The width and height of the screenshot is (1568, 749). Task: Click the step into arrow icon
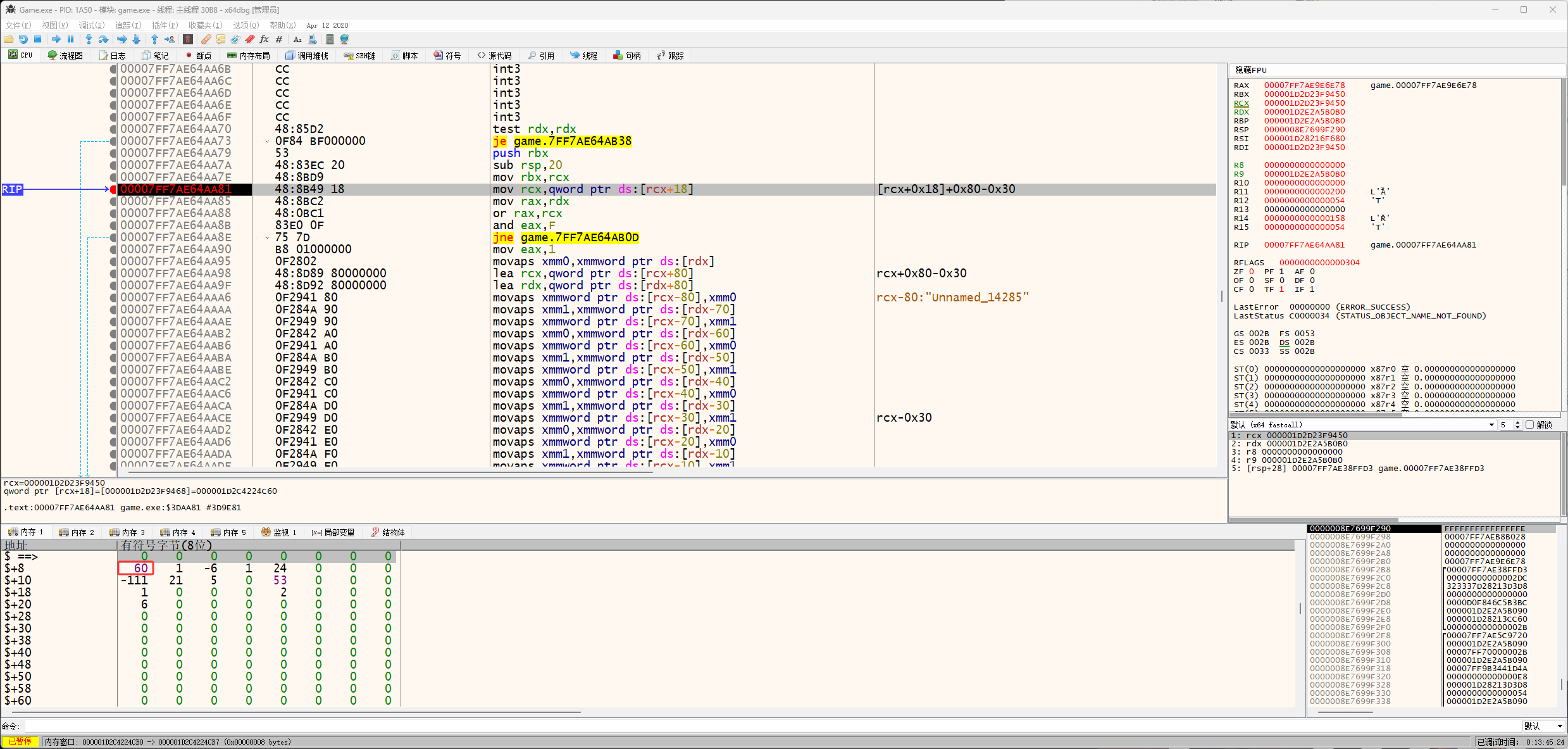(x=89, y=39)
